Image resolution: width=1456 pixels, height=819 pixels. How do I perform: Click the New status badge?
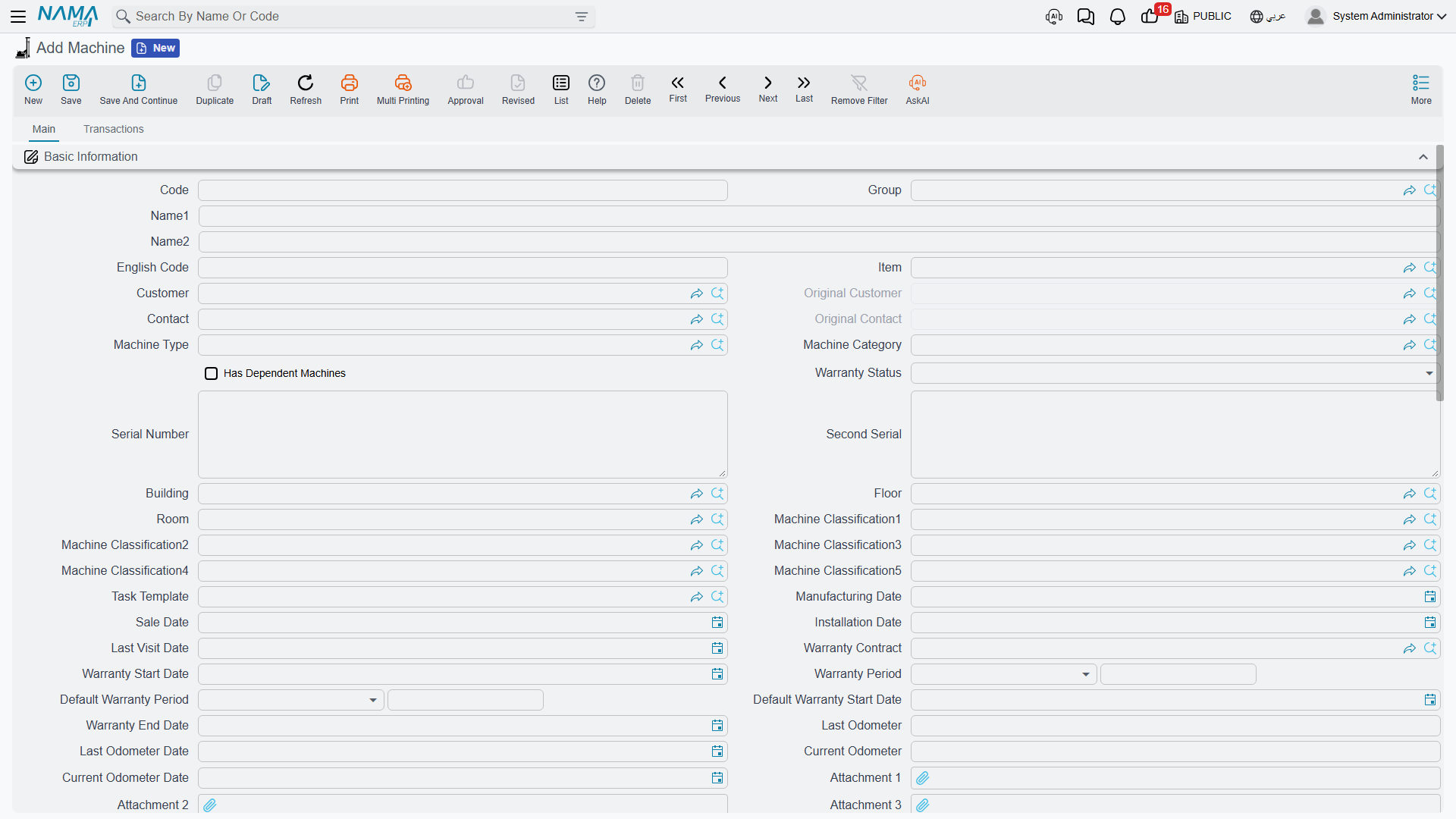[155, 48]
